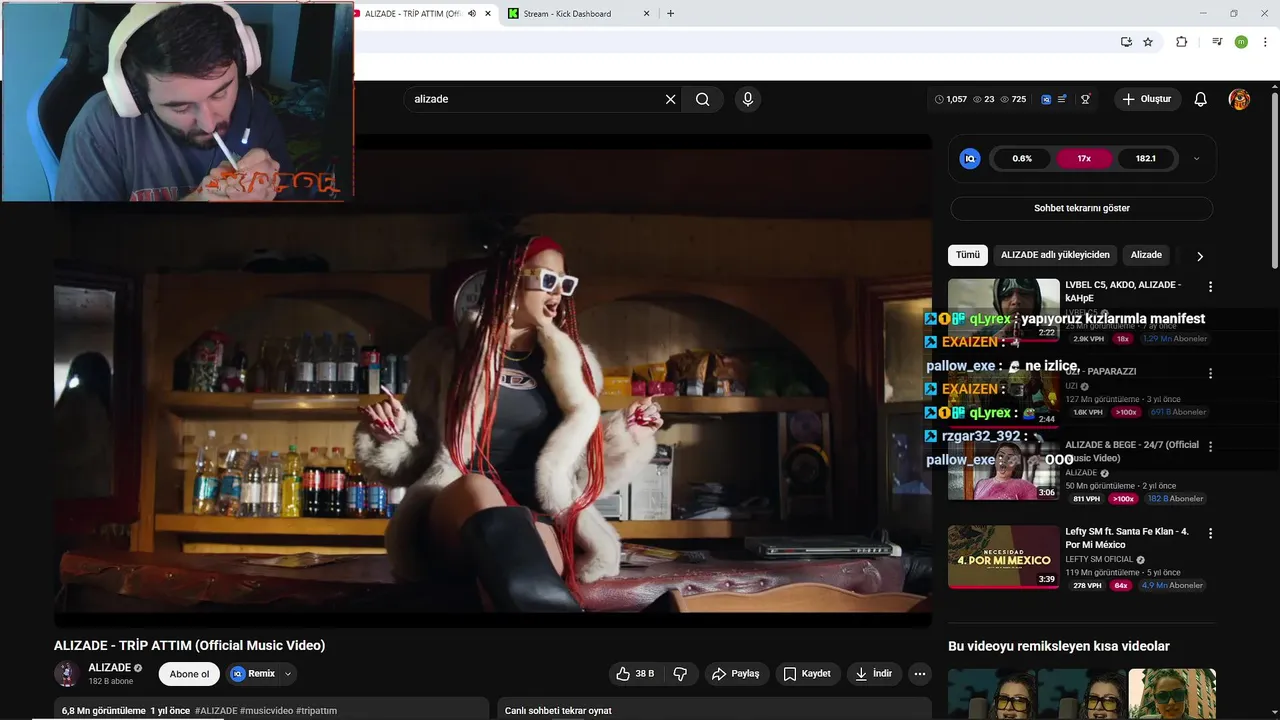Click the magnifier search button
Image resolution: width=1280 pixels, height=720 pixels.
[703, 99]
